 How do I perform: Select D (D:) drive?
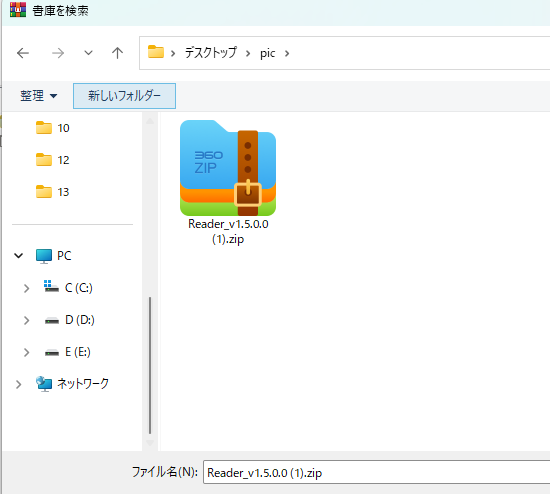pos(69,320)
